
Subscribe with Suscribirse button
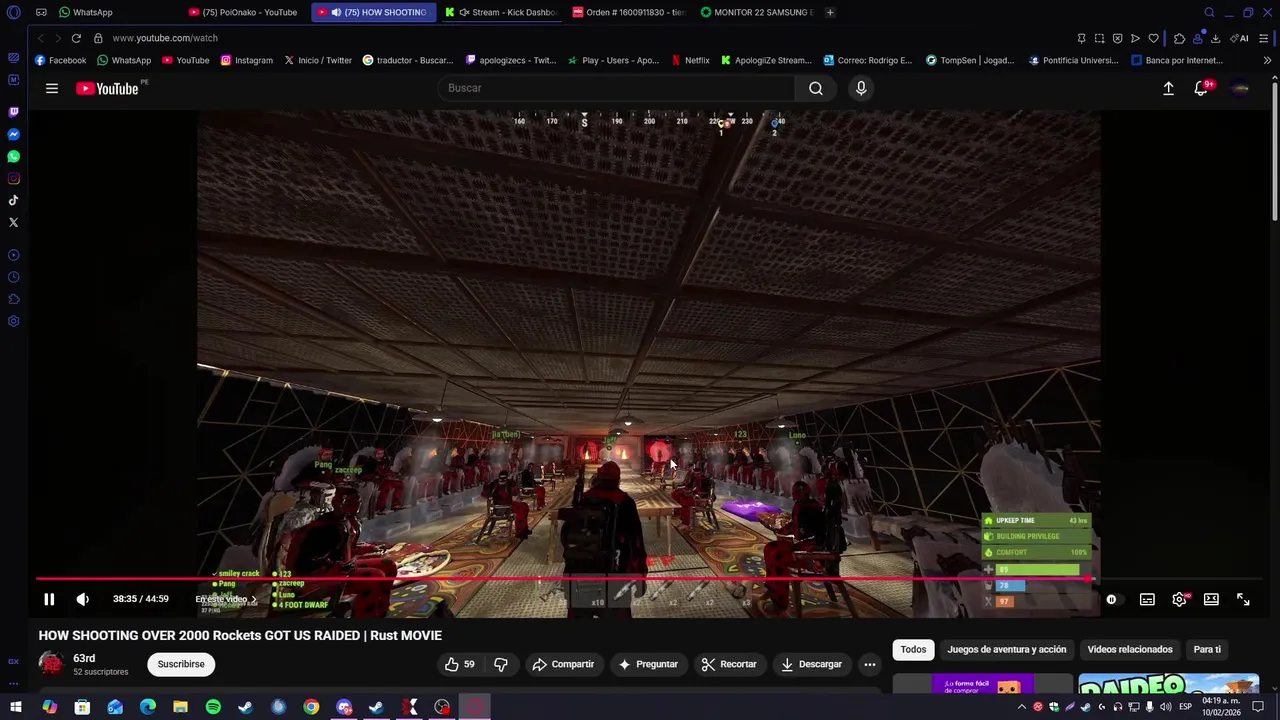tap(181, 664)
